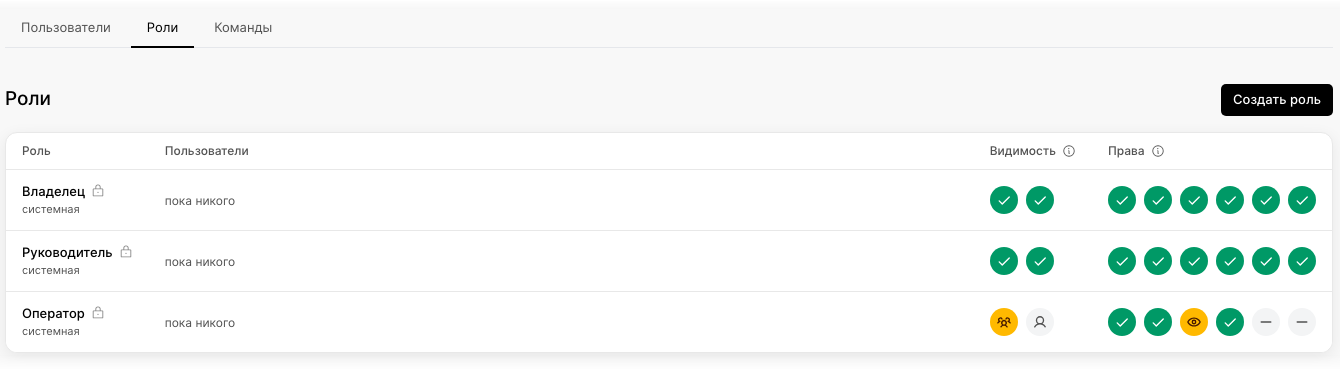Switch to the Команды tab
The image size is (1340, 370).
tap(243, 27)
